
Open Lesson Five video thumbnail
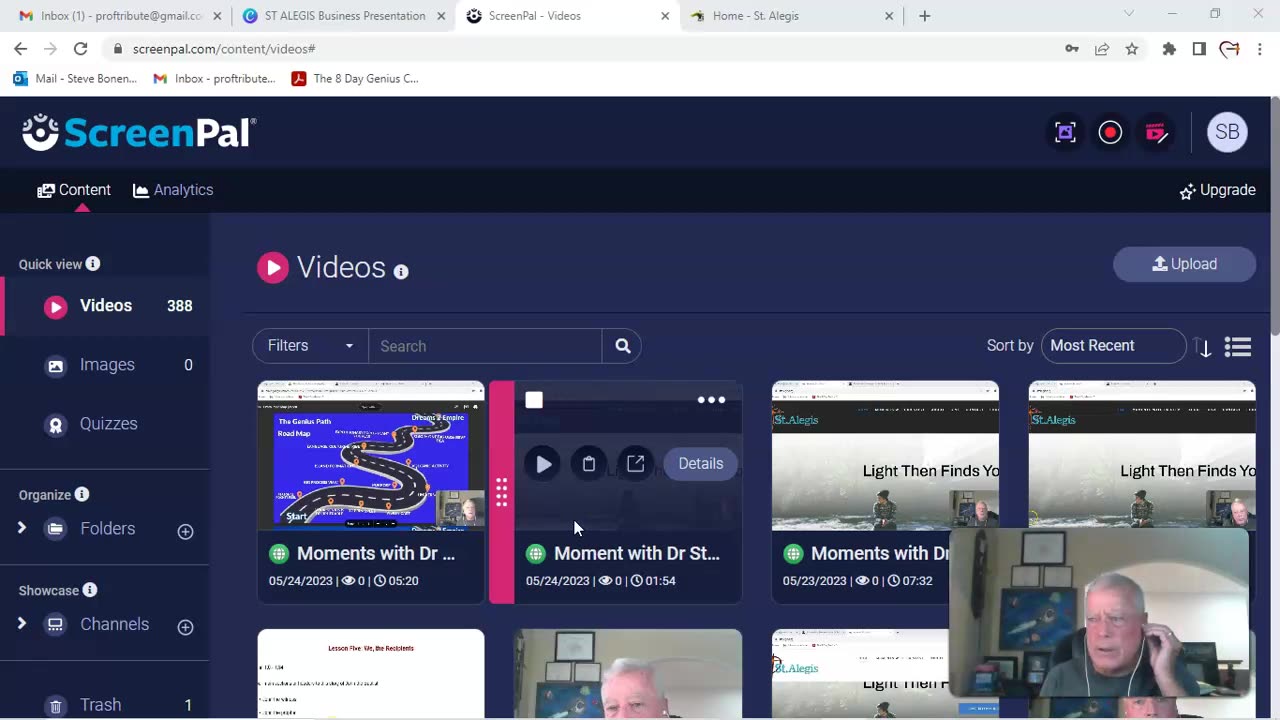coord(371,673)
